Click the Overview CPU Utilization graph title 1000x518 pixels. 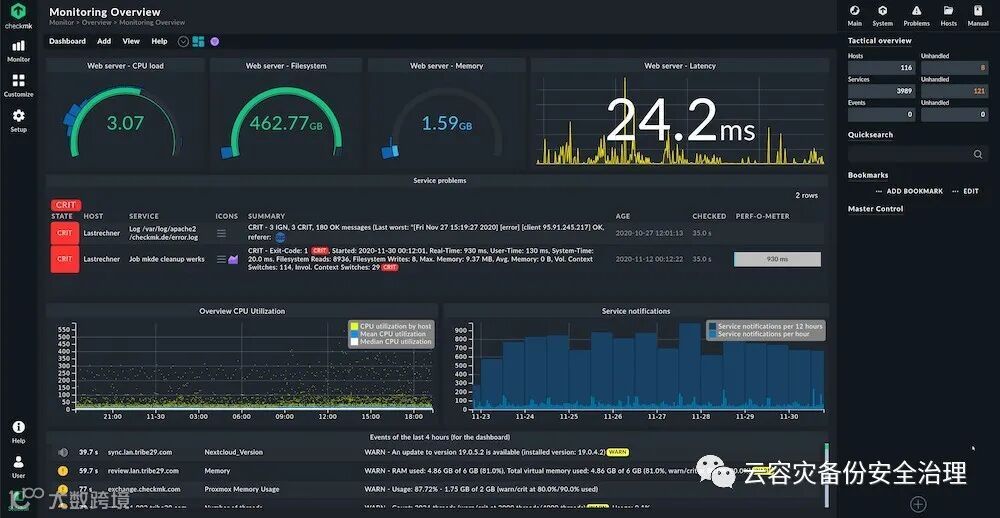point(242,311)
